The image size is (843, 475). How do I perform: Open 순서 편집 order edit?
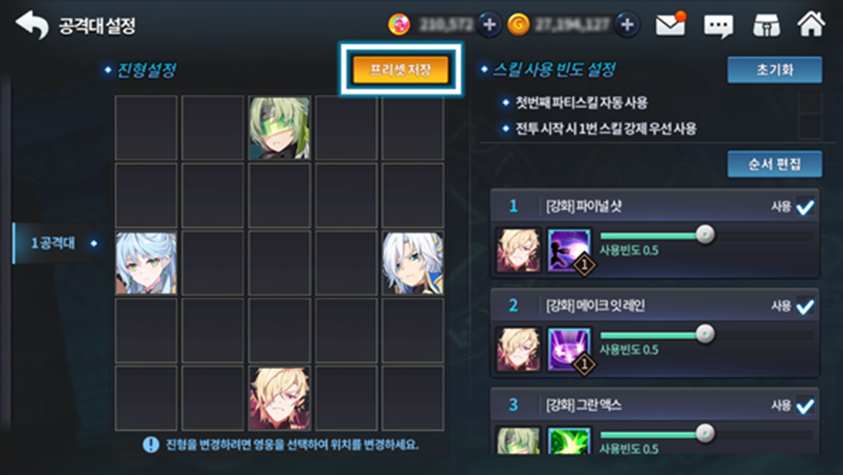pyautogui.click(x=775, y=164)
